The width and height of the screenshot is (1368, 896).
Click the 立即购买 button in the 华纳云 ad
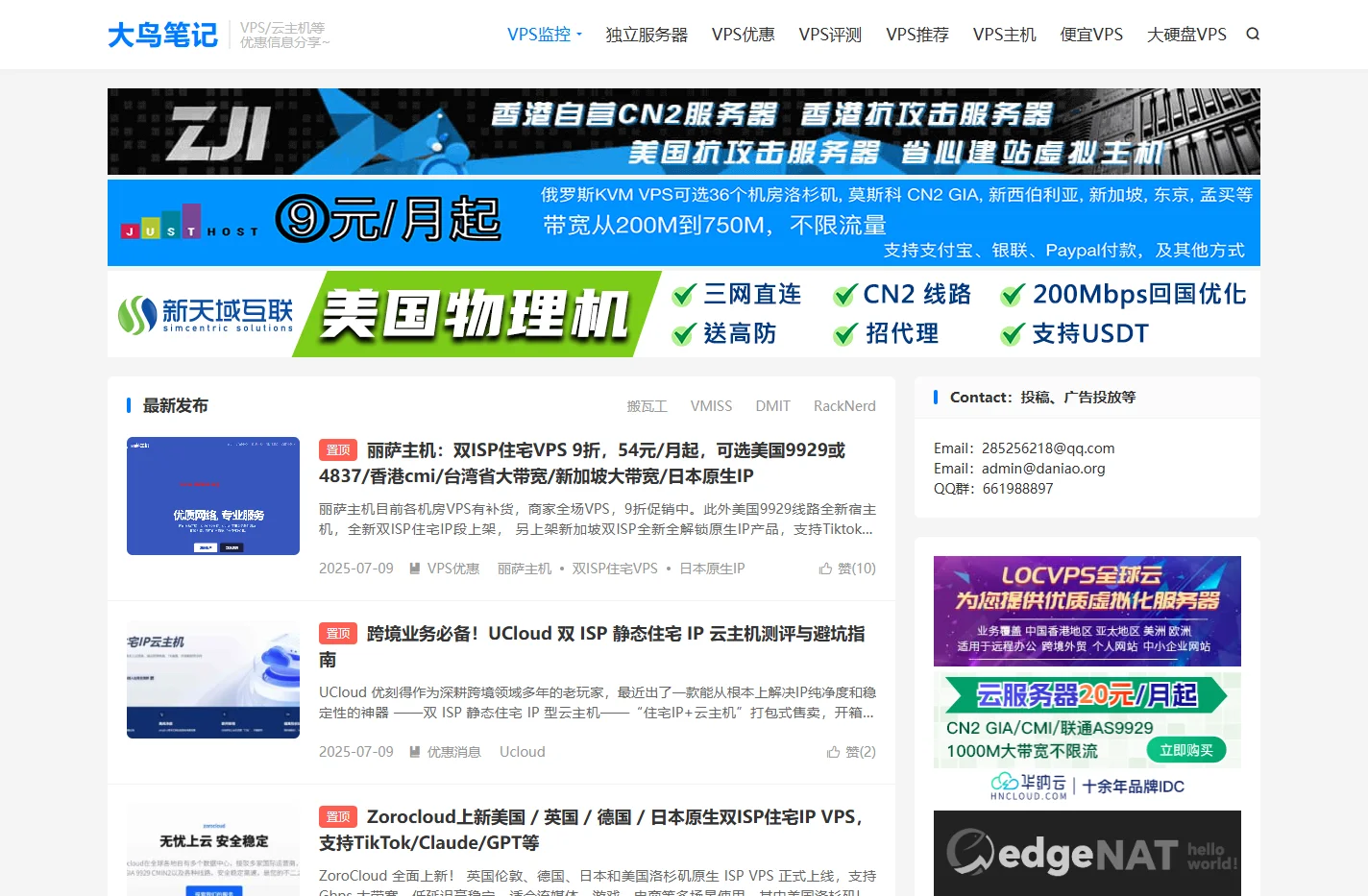tap(1186, 750)
